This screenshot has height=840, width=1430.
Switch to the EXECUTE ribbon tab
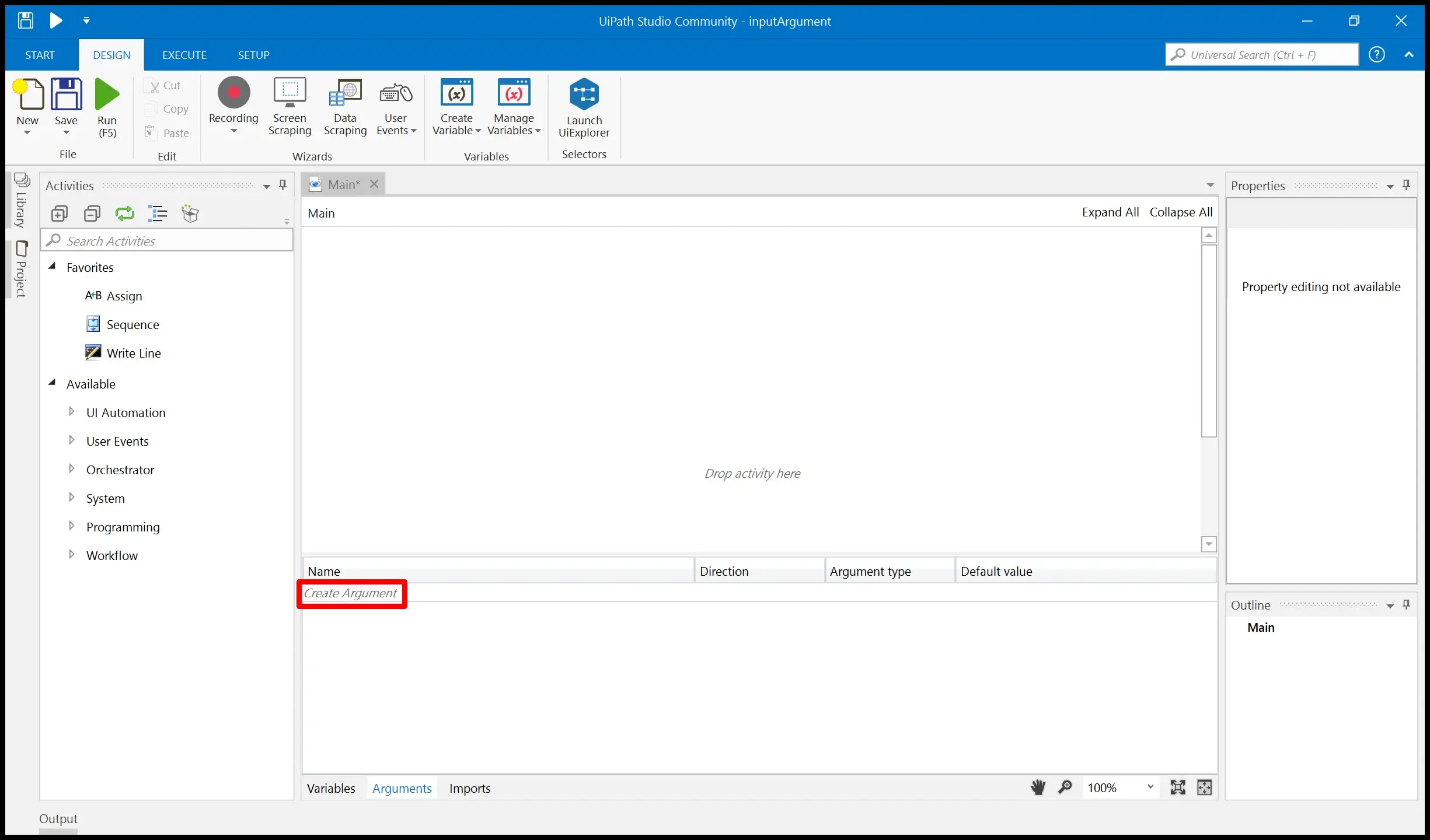[x=184, y=55]
